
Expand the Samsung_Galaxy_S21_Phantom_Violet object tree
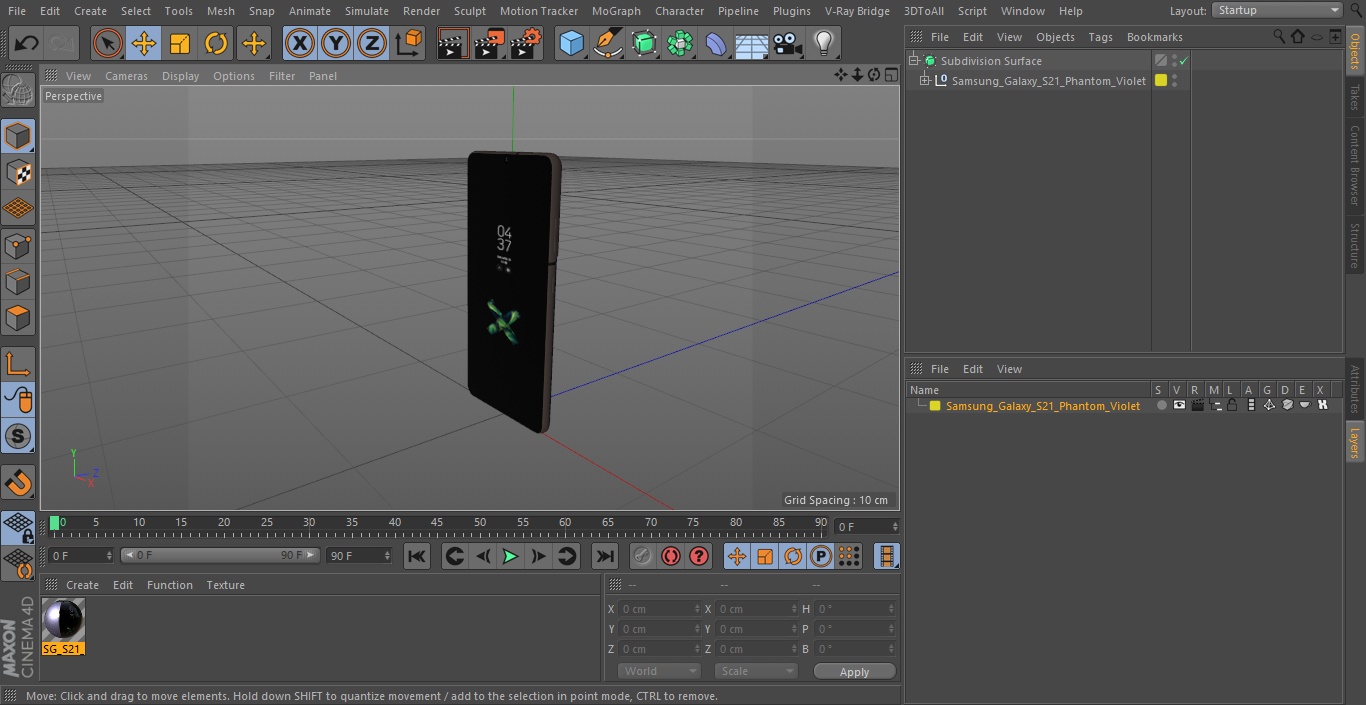[x=925, y=81]
